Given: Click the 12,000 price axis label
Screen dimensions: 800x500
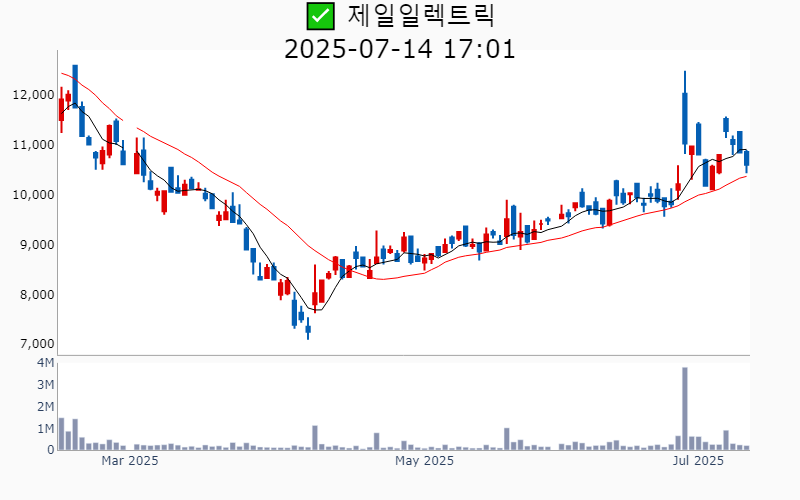Looking at the screenshot, I should coord(33,95).
